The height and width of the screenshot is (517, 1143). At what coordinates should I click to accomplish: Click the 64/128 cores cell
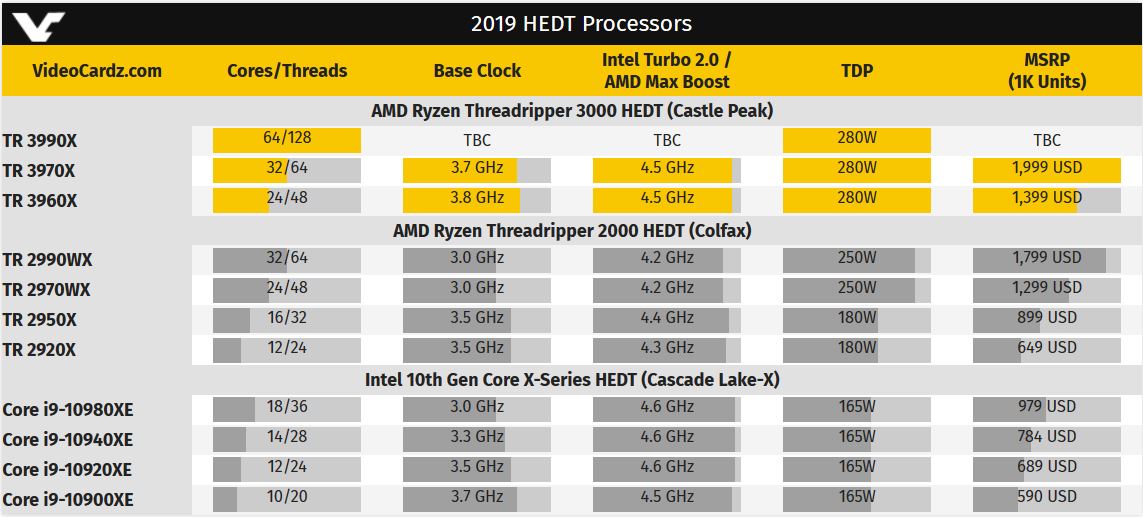(287, 140)
